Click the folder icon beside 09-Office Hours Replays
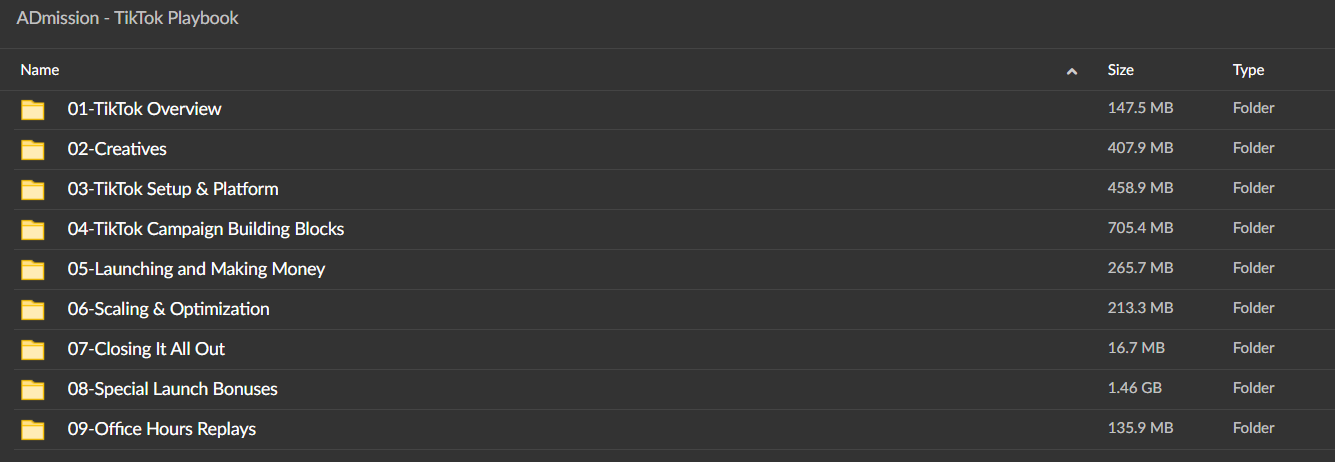The image size is (1335, 462). pos(33,429)
